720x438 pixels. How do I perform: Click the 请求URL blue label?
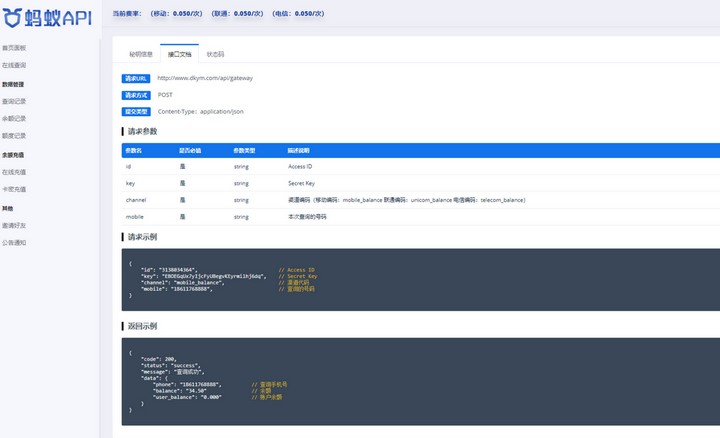(136, 79)
